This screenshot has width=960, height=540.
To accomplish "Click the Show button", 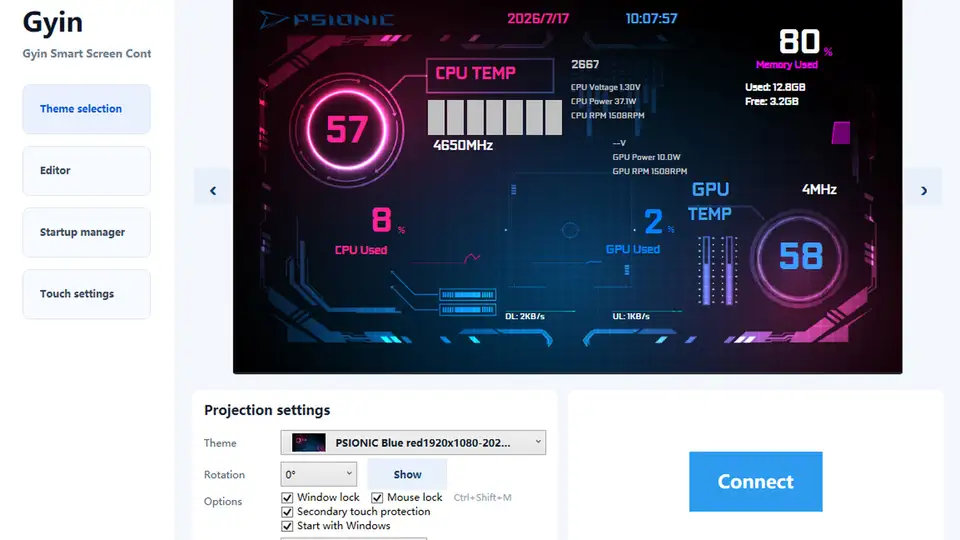I will pos(407,474).
